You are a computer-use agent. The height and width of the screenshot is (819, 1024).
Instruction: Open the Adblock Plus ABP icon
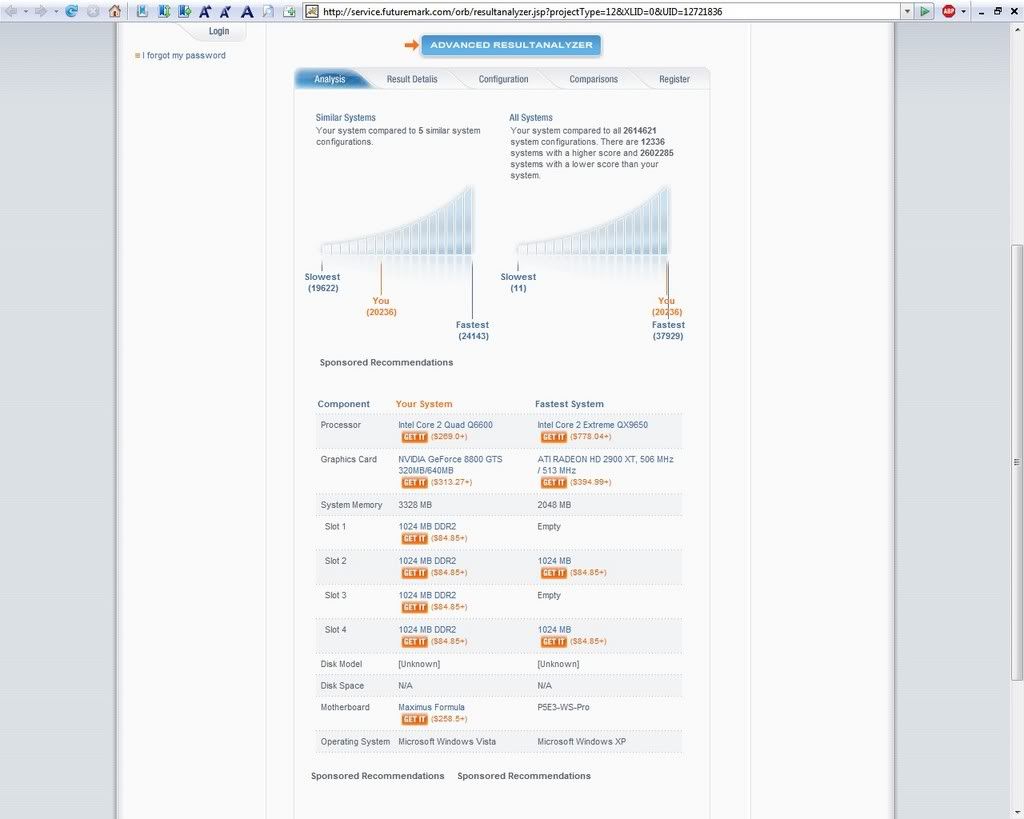[x=948, y=11]
